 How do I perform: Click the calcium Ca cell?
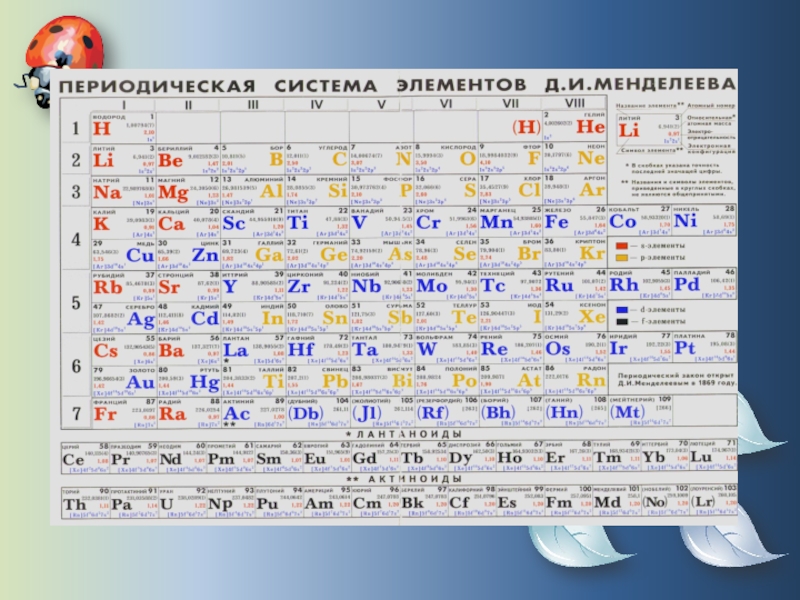[188, 223]
